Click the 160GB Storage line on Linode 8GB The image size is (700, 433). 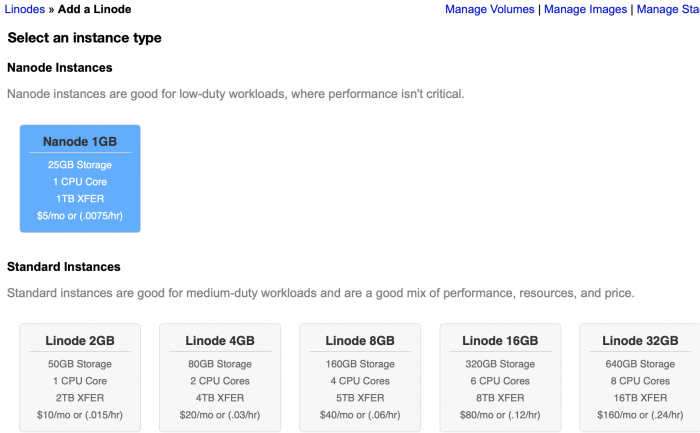(360, 364)
